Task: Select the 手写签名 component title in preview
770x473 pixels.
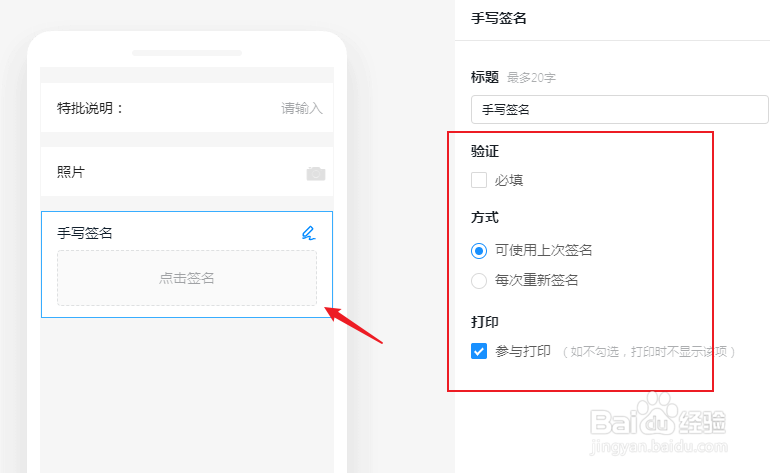Action: pos(85,233)
